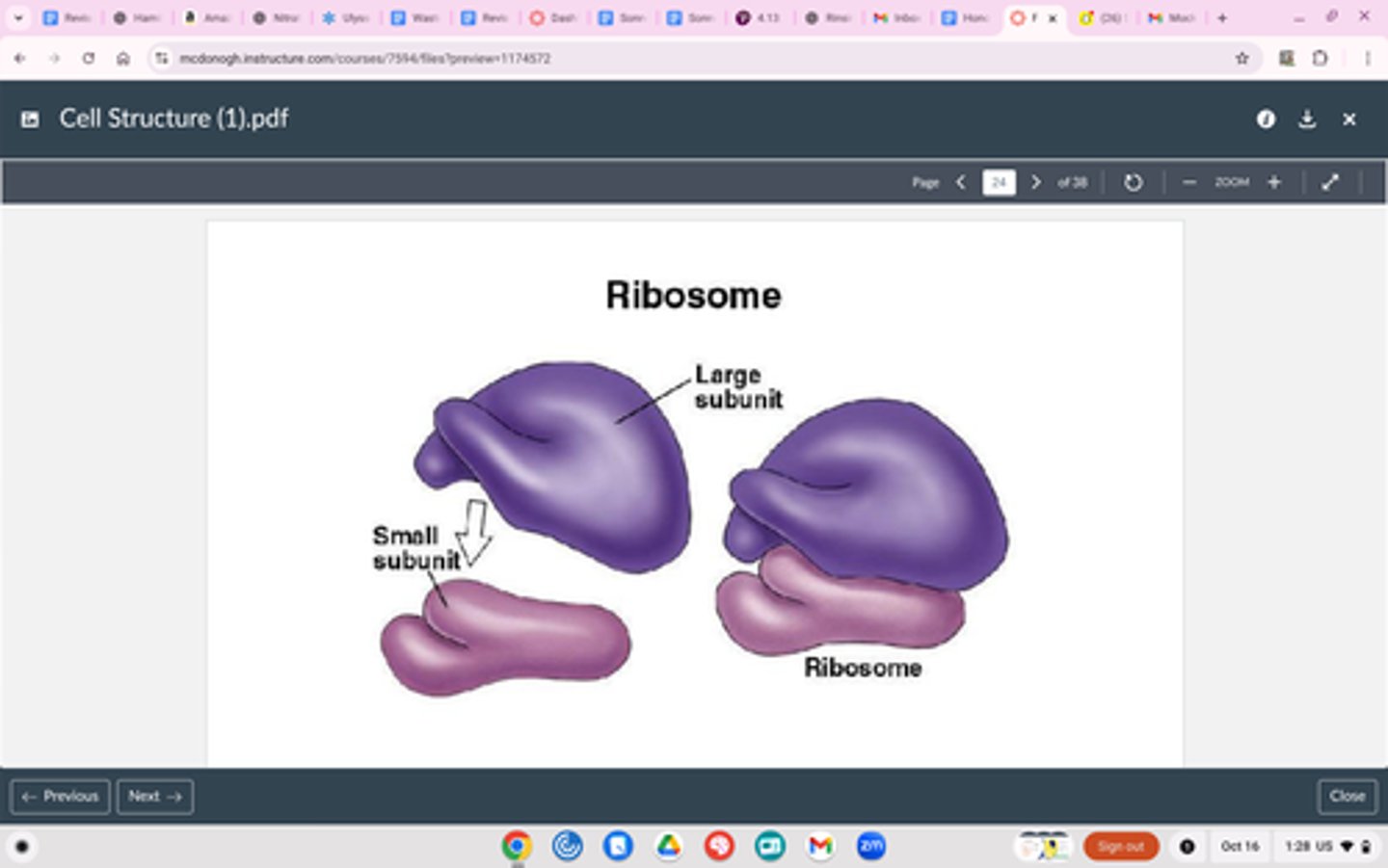Open the recent files tote on shelf
This screenshot has width=1388, height=868.
[1044, 846]
